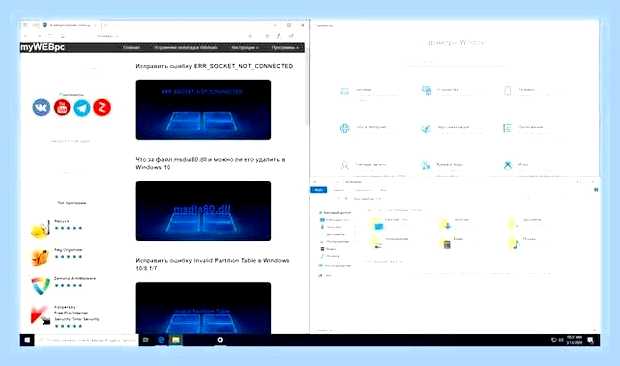Image resolution: width=620 pixels, height=366 pixels.
Task: Click the browser back arrow
Action: (26, 36)
